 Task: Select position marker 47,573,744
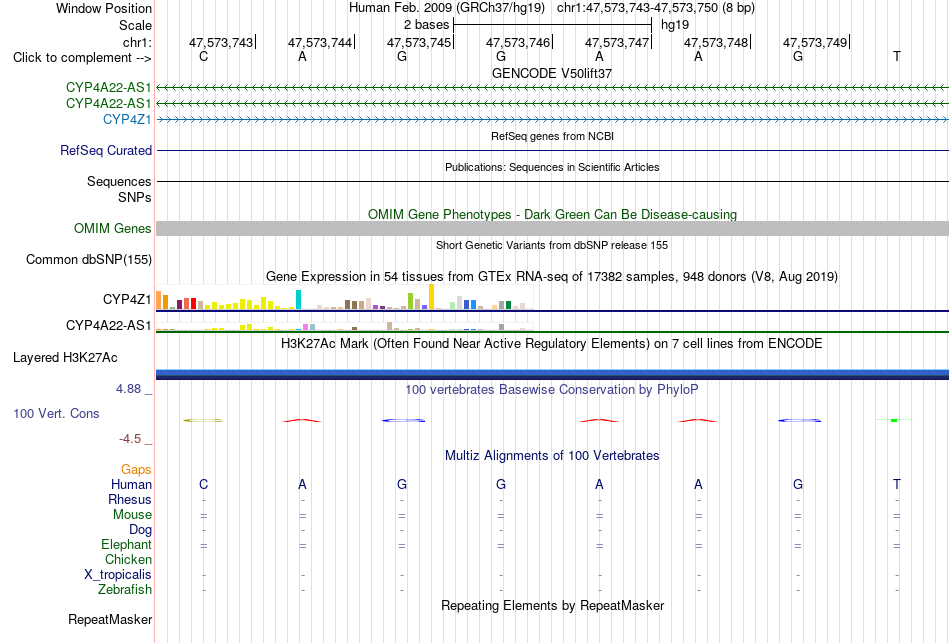point(320,42)
